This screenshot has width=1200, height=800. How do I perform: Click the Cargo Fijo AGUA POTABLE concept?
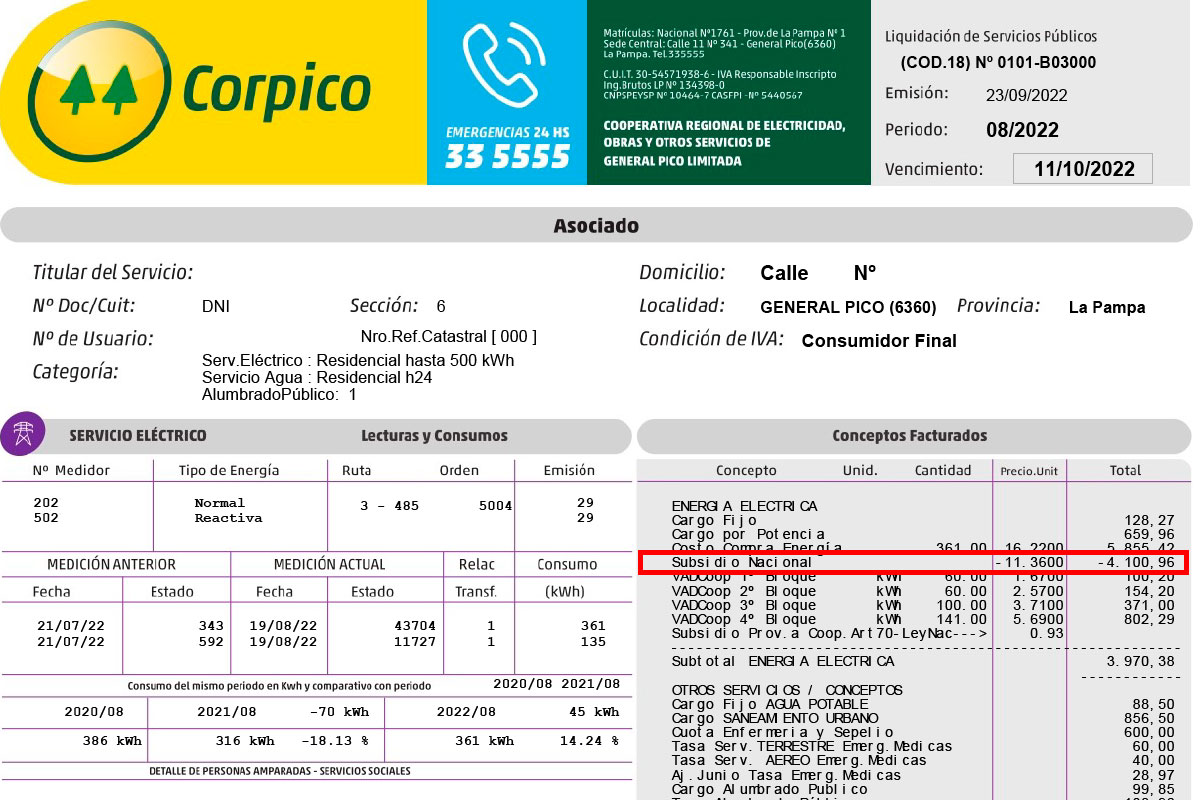point(772,704)
